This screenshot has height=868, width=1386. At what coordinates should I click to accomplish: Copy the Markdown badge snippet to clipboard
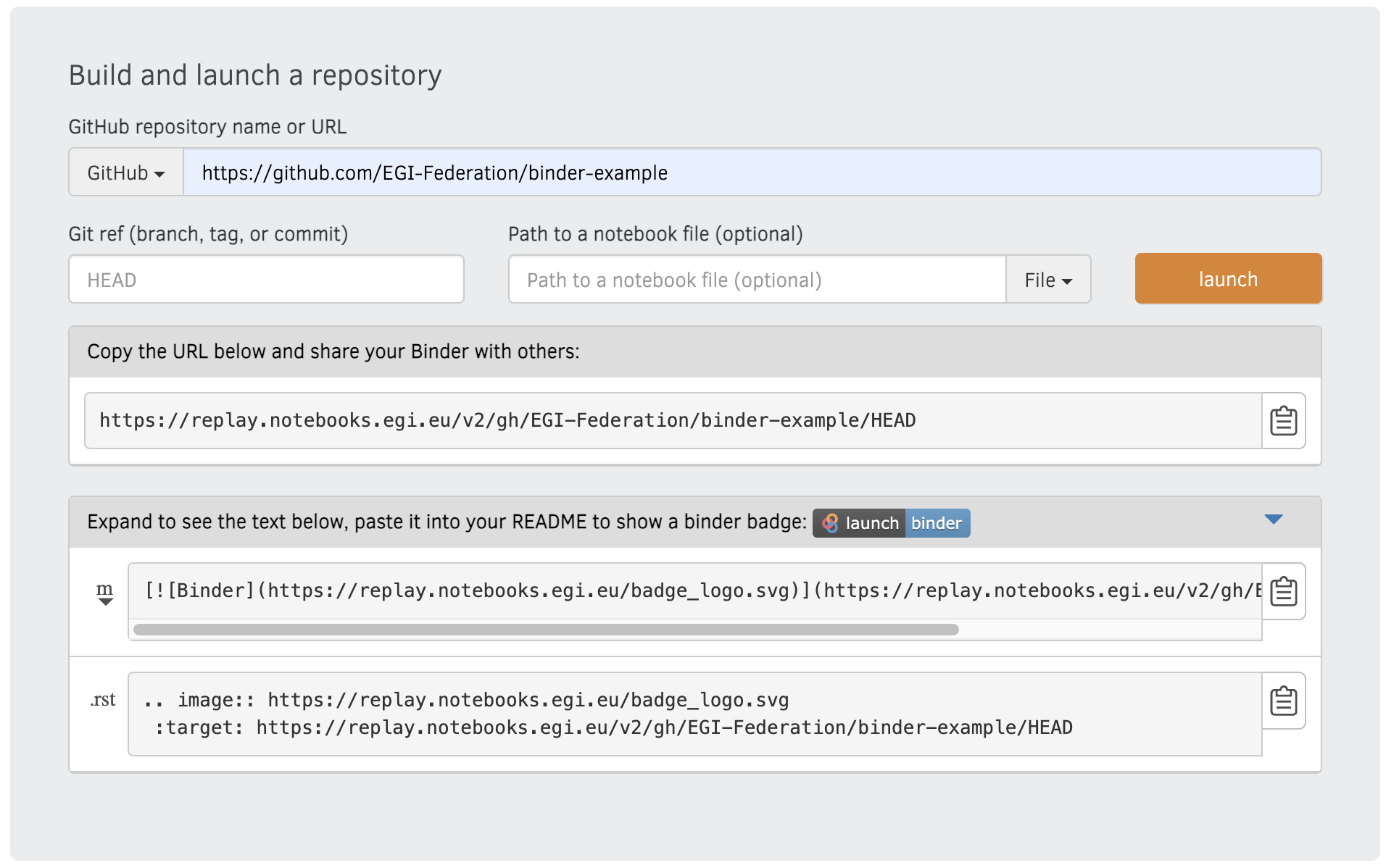(1282, 591)
